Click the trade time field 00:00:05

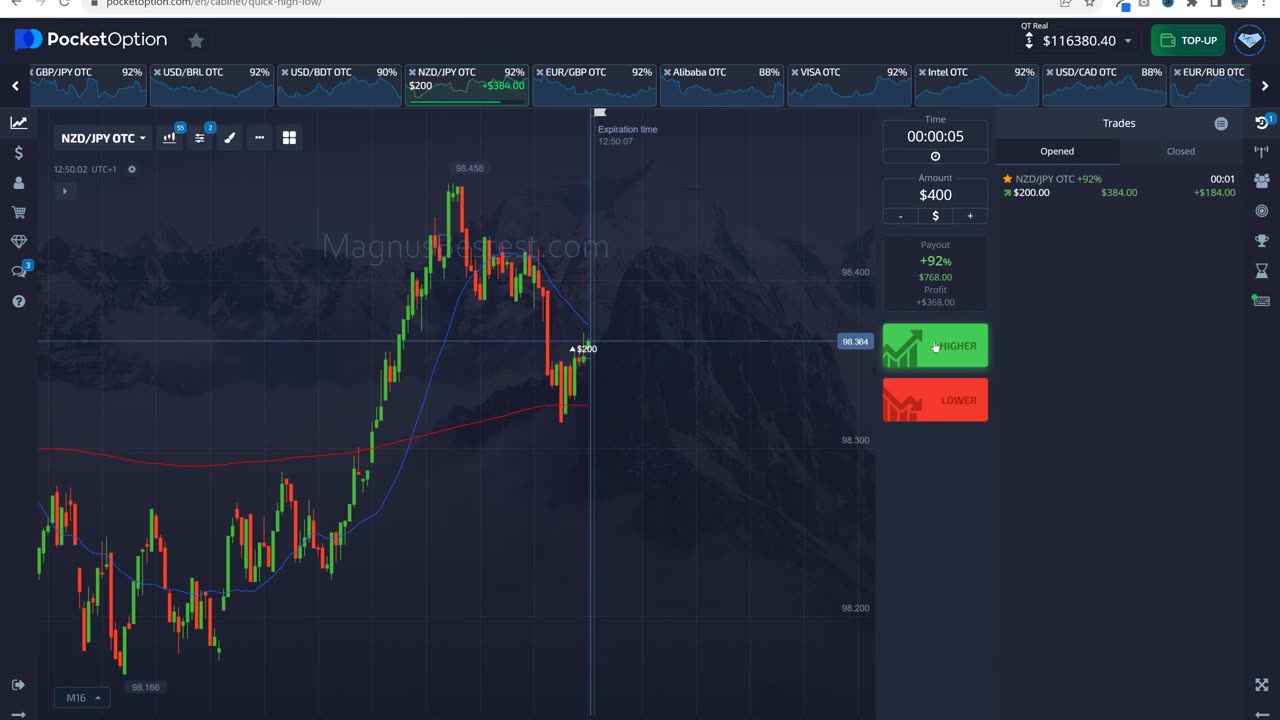click(935, 136)
